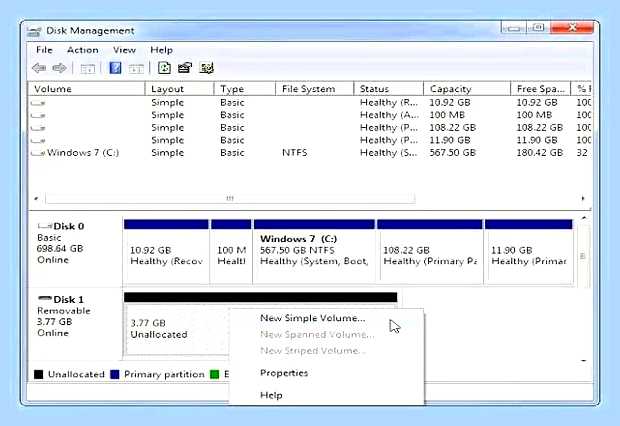The width and height of the screenshot is (620, 426).
Task: Select the Windows 7 (C:) partition block
Action: point(314,252)
